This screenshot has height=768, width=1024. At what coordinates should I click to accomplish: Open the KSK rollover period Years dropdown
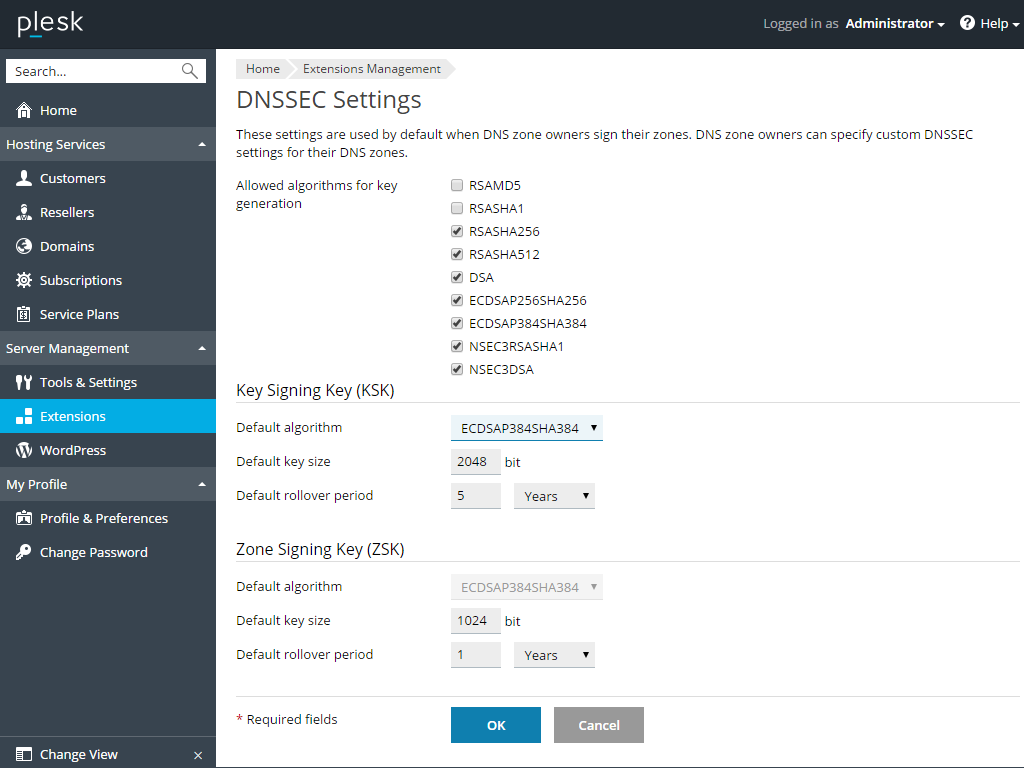554,496
